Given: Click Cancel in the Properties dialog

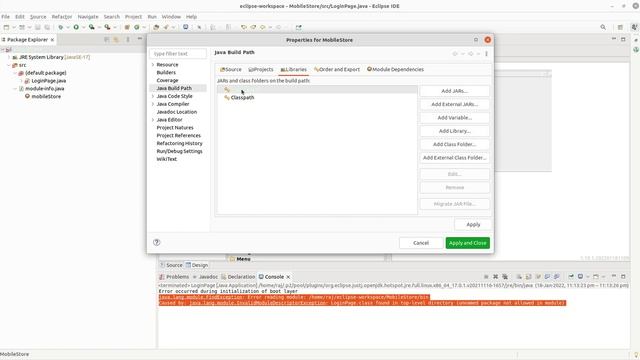Looking at the screenshot, I should [x=421, y=243].
